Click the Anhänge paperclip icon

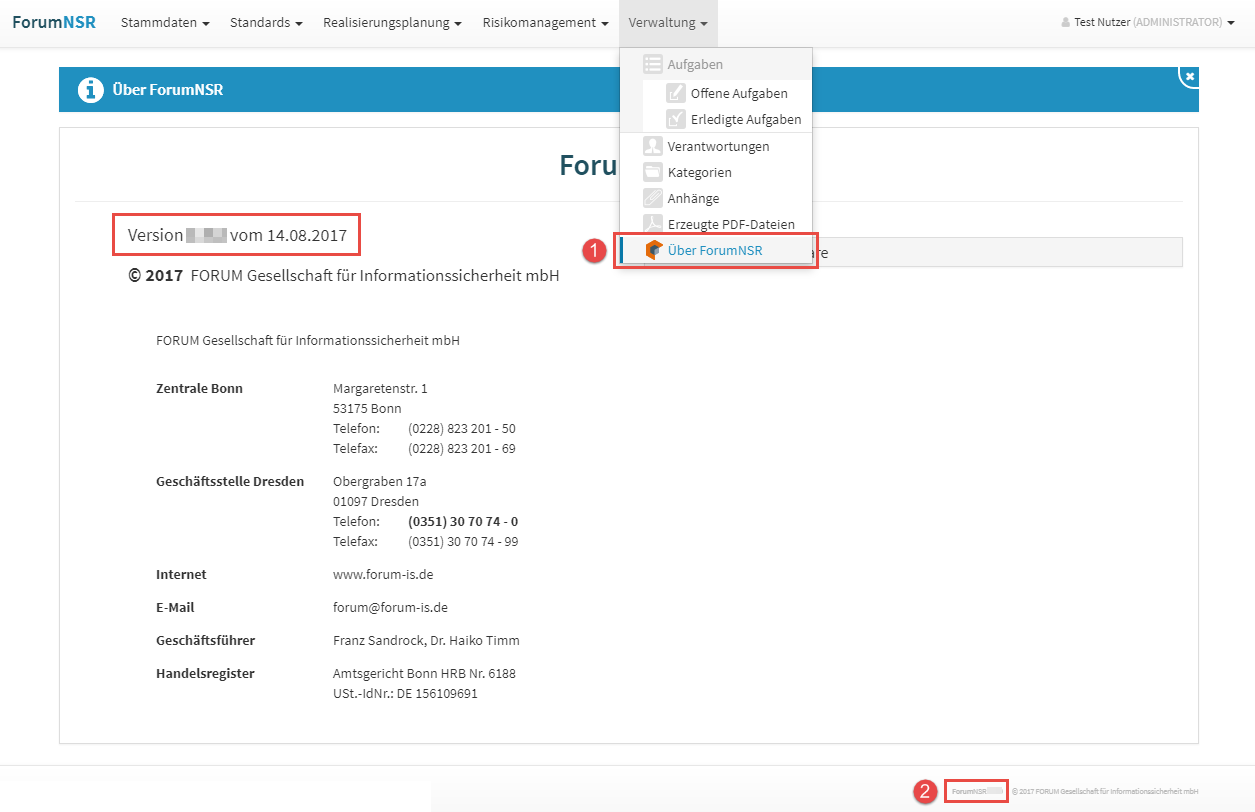click(x=653, y=198)
